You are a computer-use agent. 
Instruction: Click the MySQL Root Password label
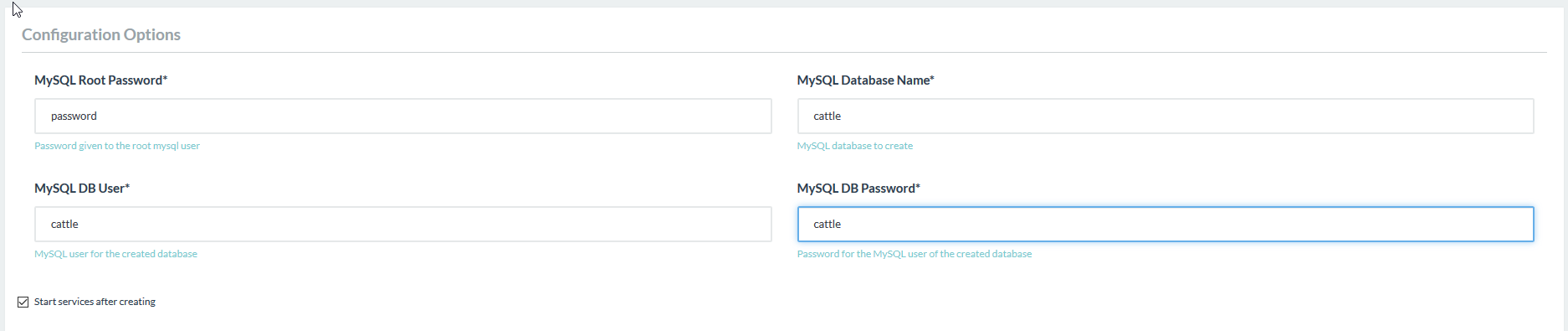click(x=101, y=80)
